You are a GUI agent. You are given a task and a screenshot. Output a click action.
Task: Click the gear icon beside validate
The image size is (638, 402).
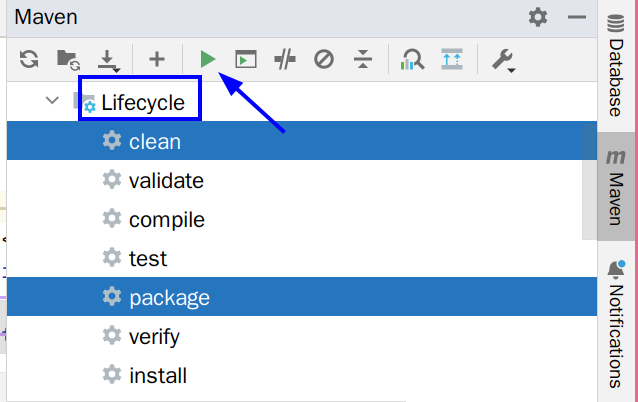pyautogui.click(x=112, y=179)
